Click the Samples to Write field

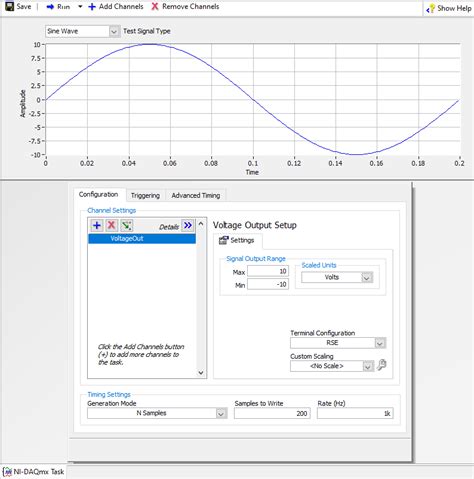[x=272, y=413]
